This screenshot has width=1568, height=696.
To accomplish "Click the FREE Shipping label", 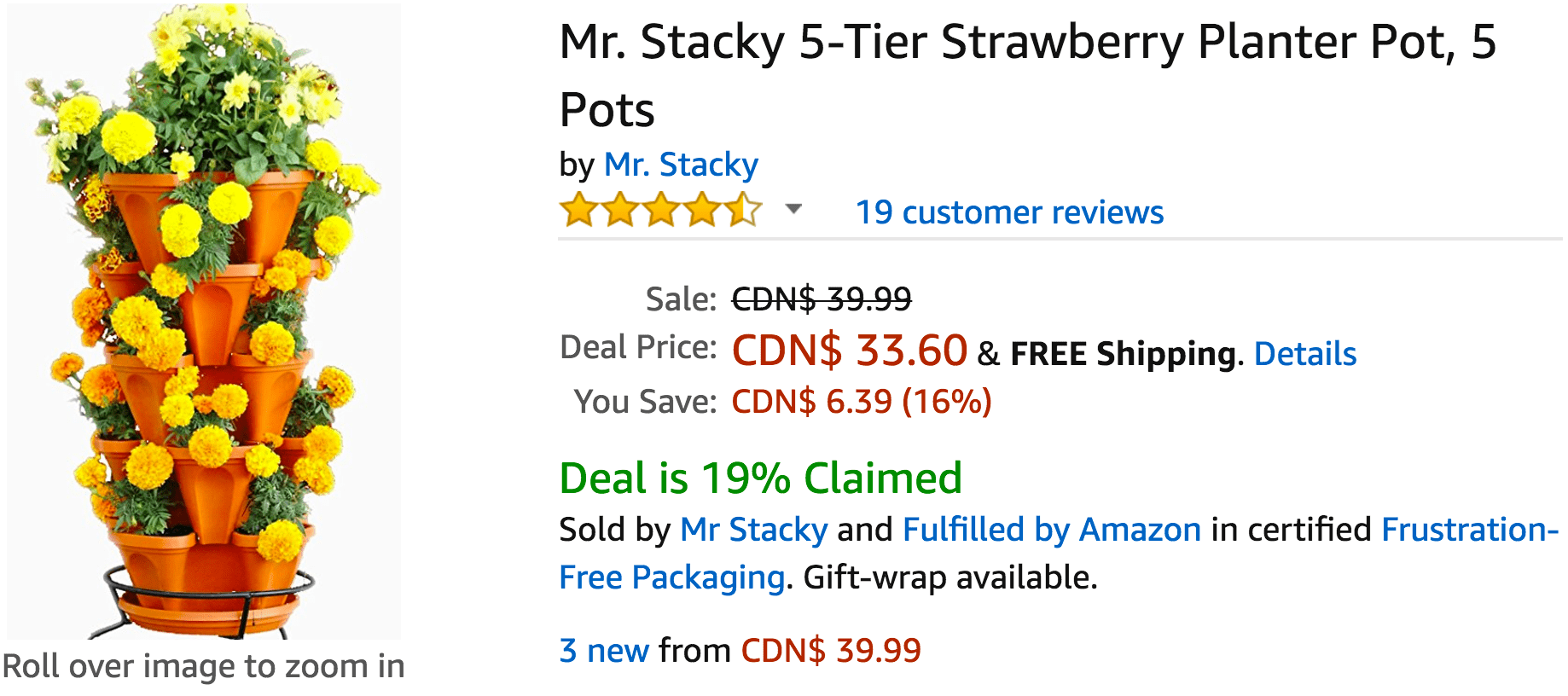I will (1123, 353).
